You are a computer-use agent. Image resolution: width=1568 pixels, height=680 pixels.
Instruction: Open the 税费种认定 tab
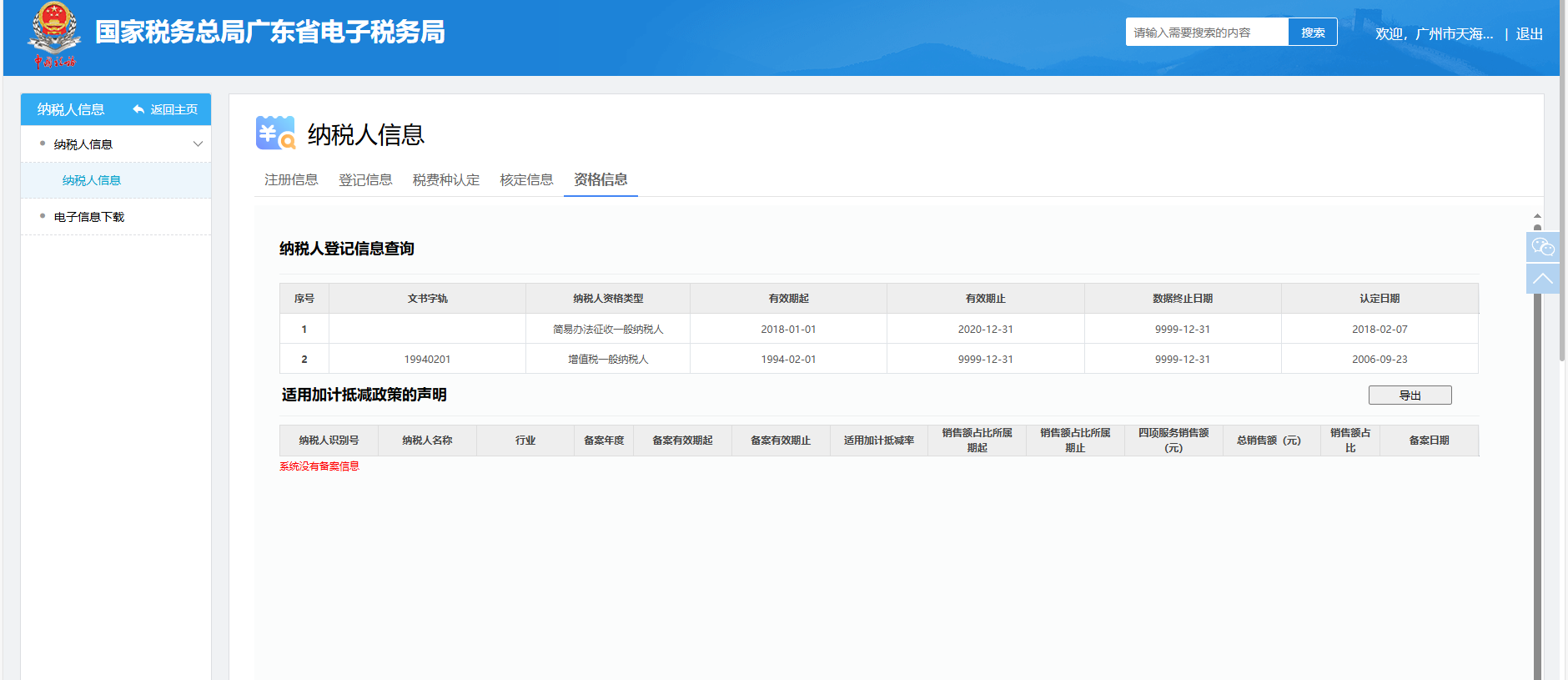446,179
